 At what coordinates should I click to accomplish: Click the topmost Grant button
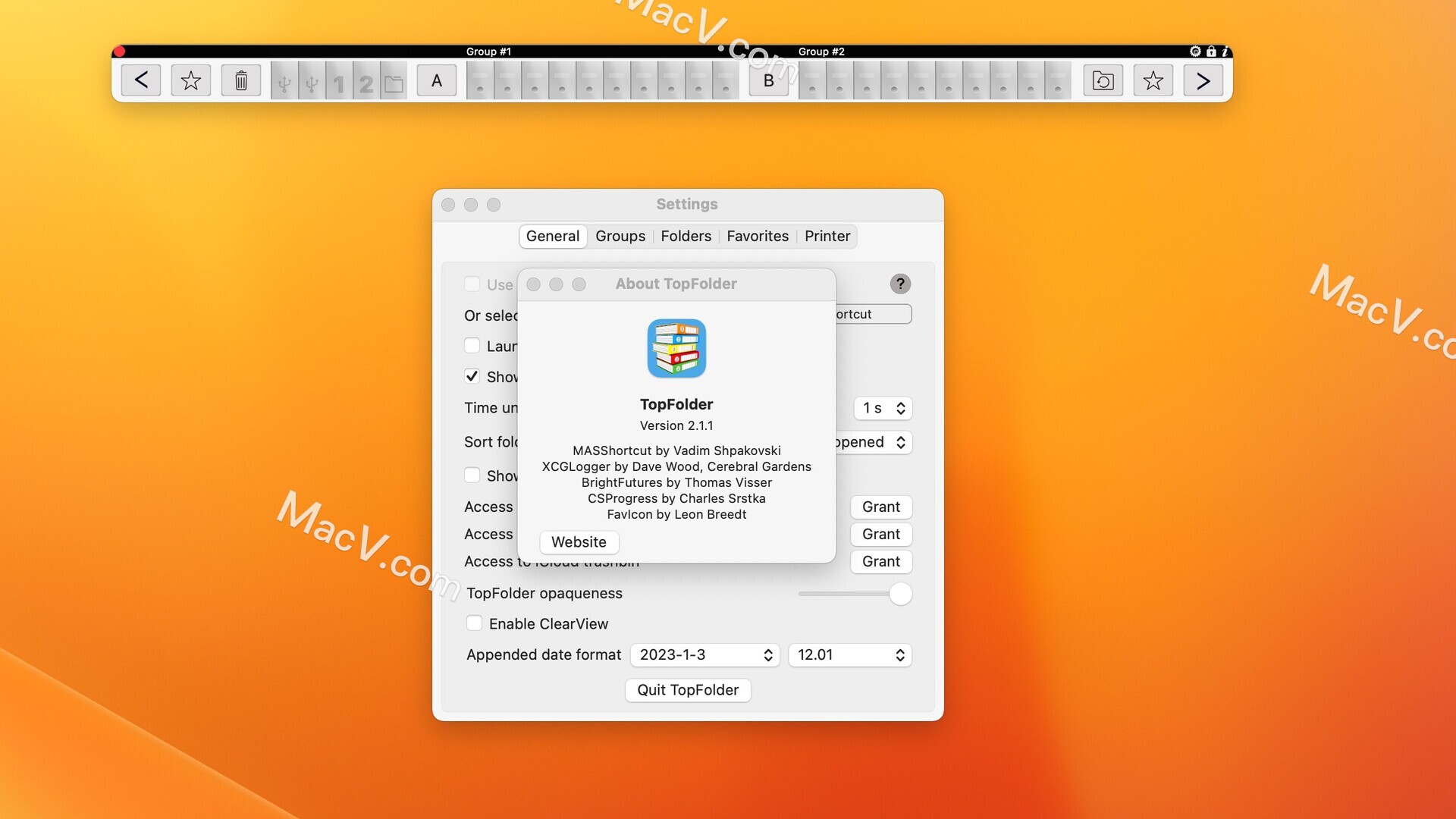pos(881,507)
